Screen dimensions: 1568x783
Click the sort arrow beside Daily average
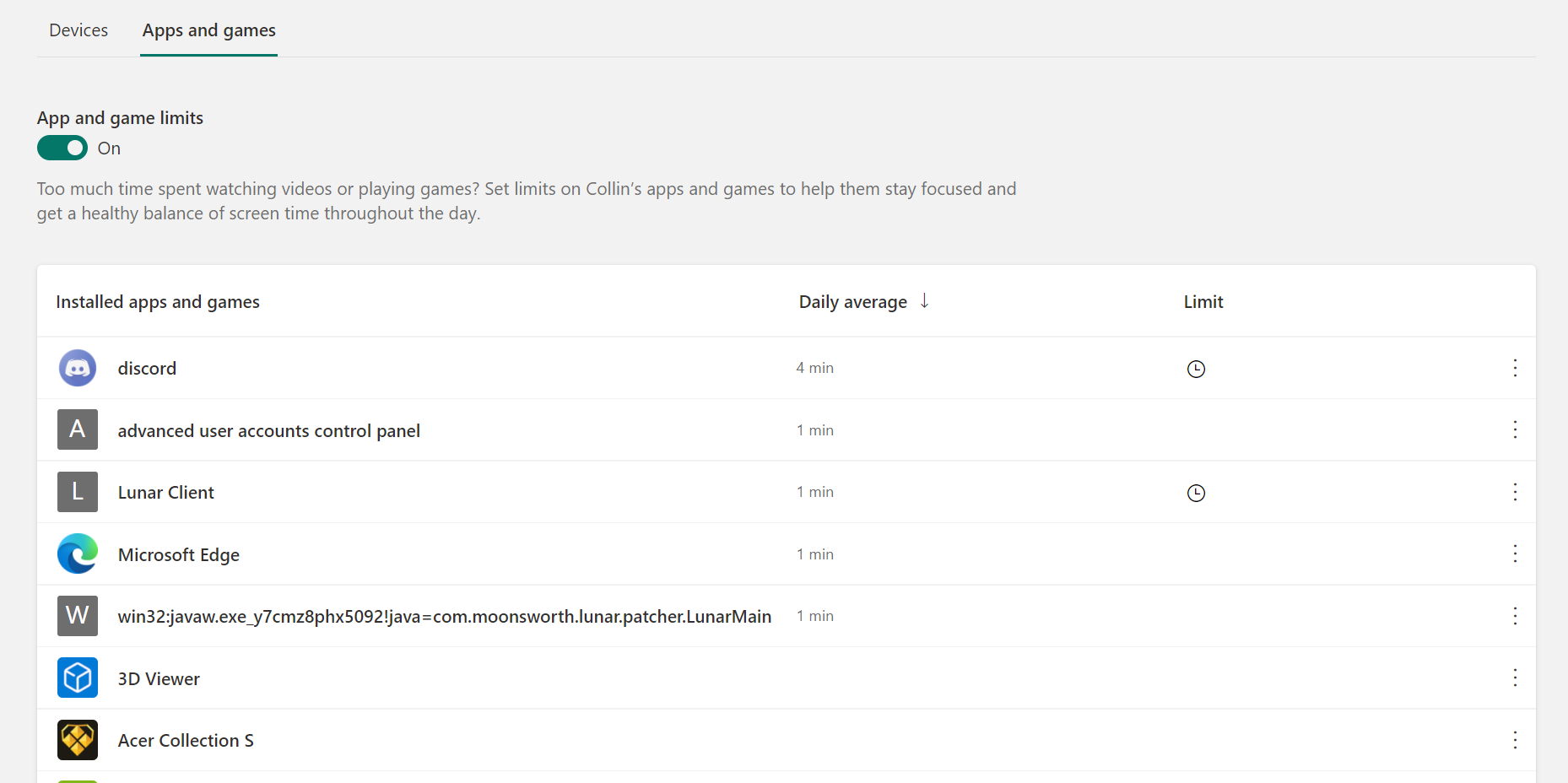pyautogui.click(x=925, y=300)
